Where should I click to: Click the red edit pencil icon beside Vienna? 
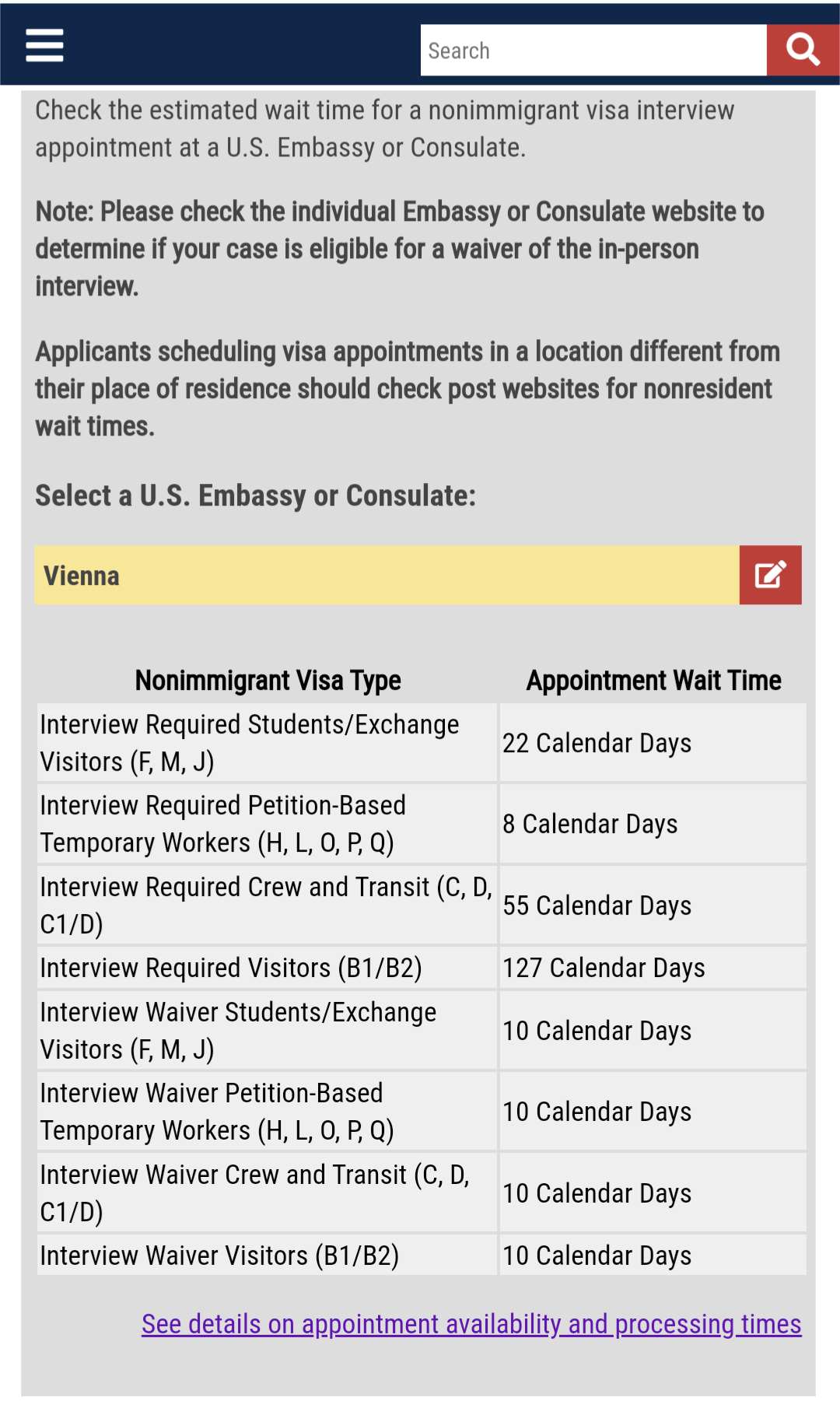pos(770,575)
